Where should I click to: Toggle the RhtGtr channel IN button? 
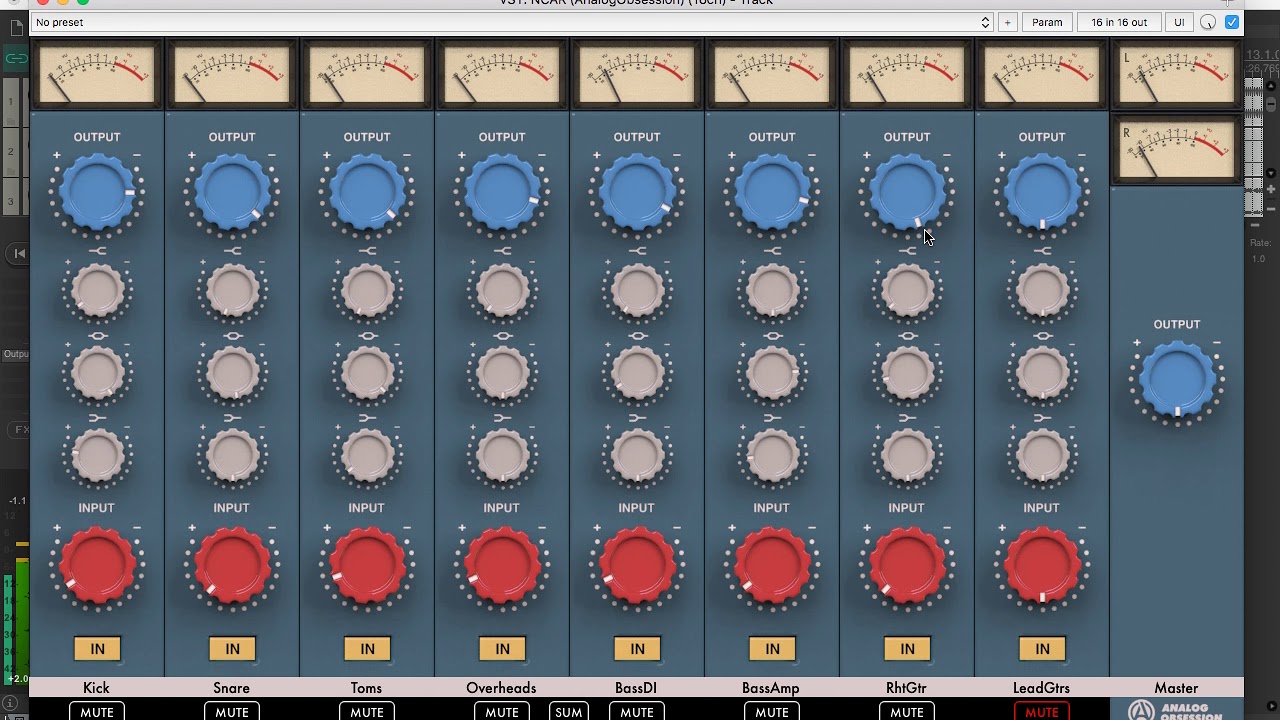[907, 649]
